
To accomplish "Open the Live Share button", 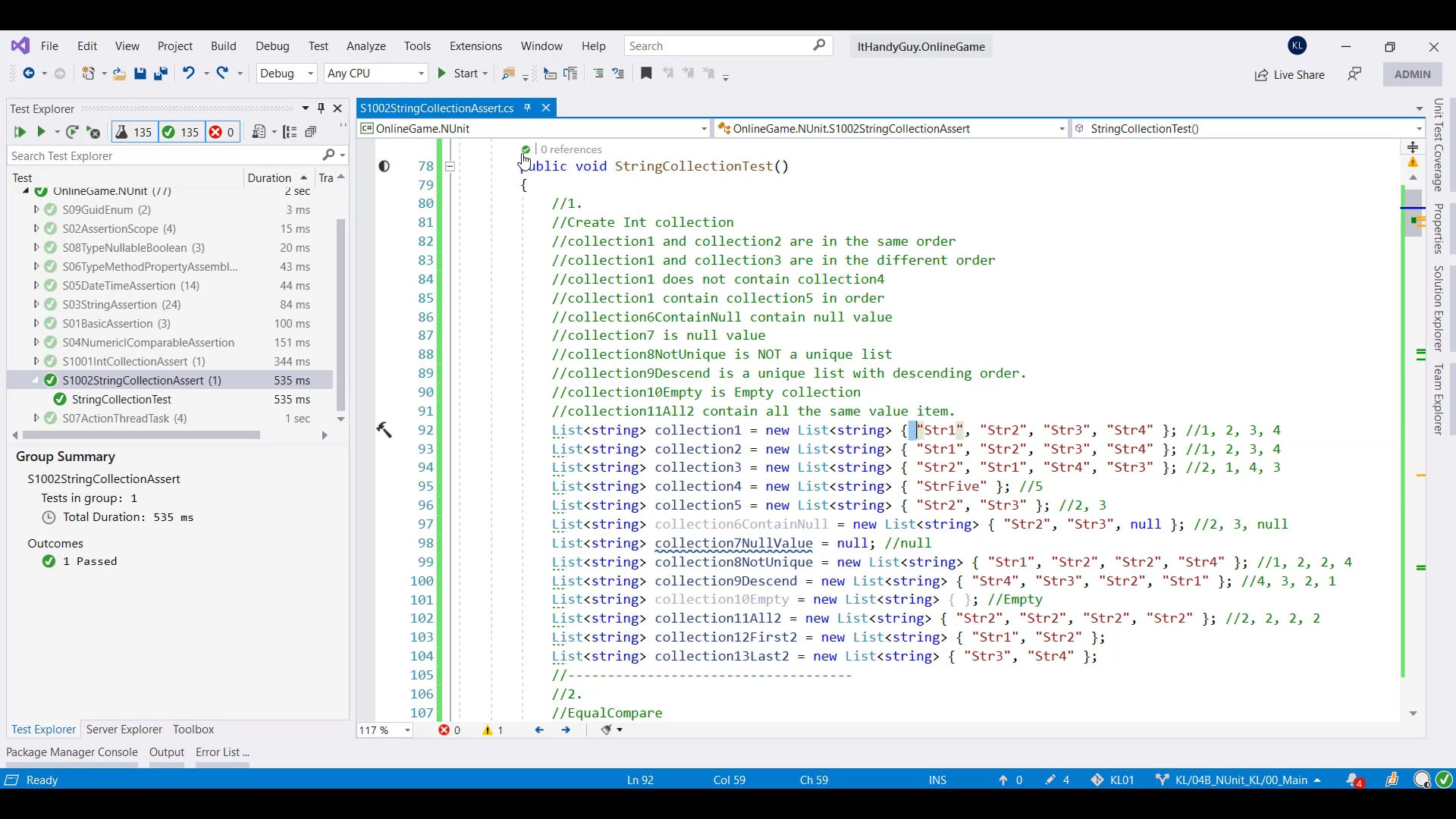I will [x=1289, y=74].
